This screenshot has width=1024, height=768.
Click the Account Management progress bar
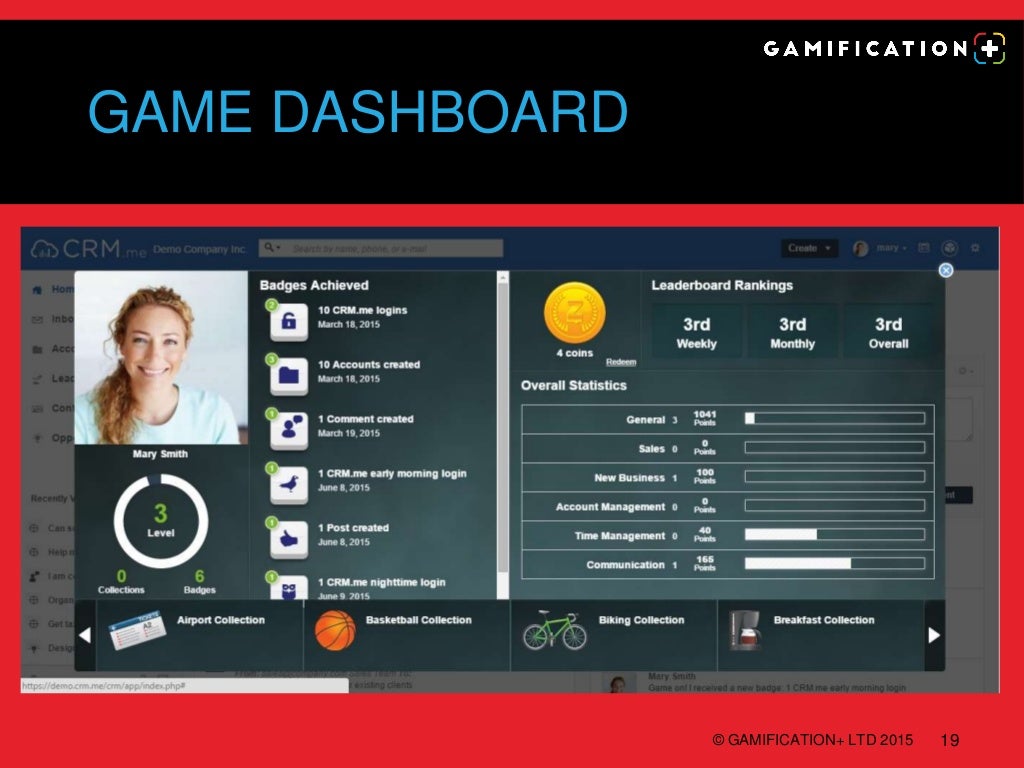[835, 505]
